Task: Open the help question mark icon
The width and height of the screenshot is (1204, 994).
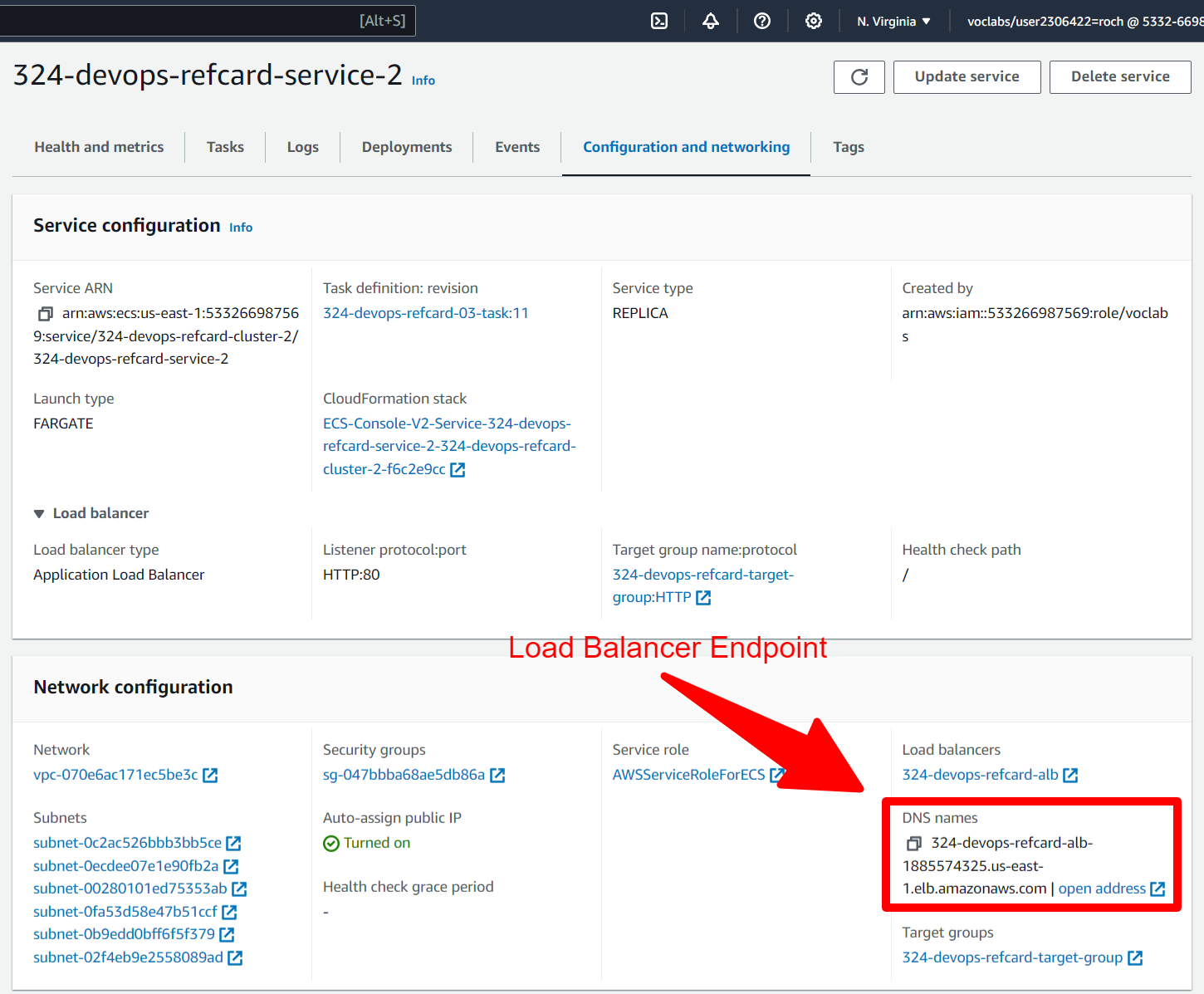Action: (762, 21)
